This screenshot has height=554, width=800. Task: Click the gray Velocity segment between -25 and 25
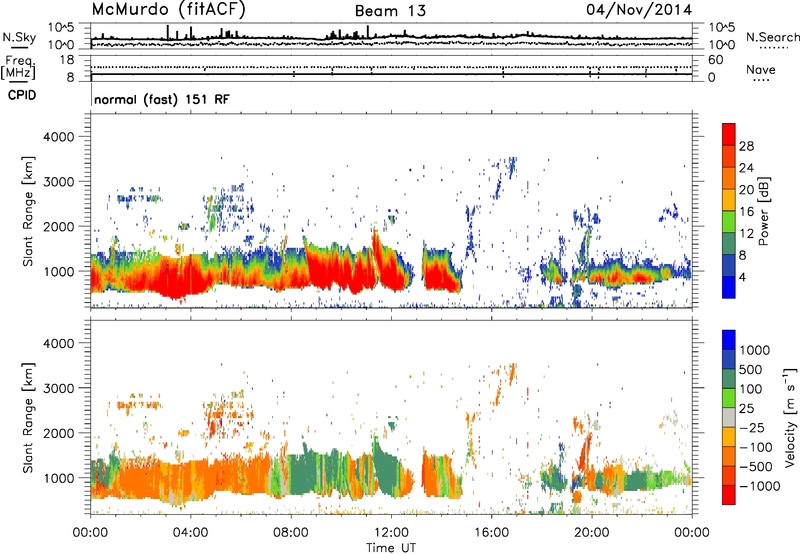[x=729, y=417]
